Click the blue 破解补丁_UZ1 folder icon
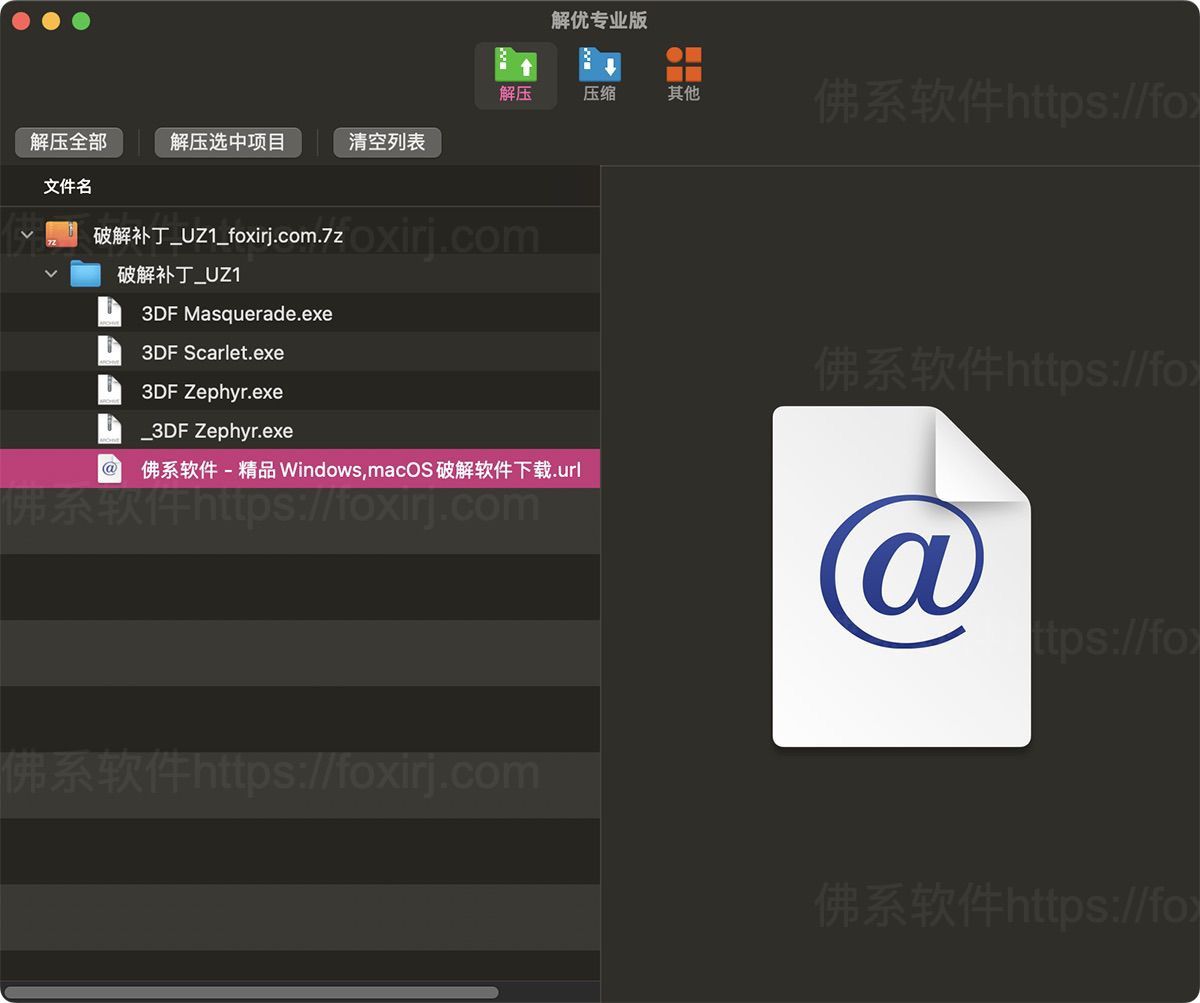1200x1003 pixels. [x=86, y=274]
